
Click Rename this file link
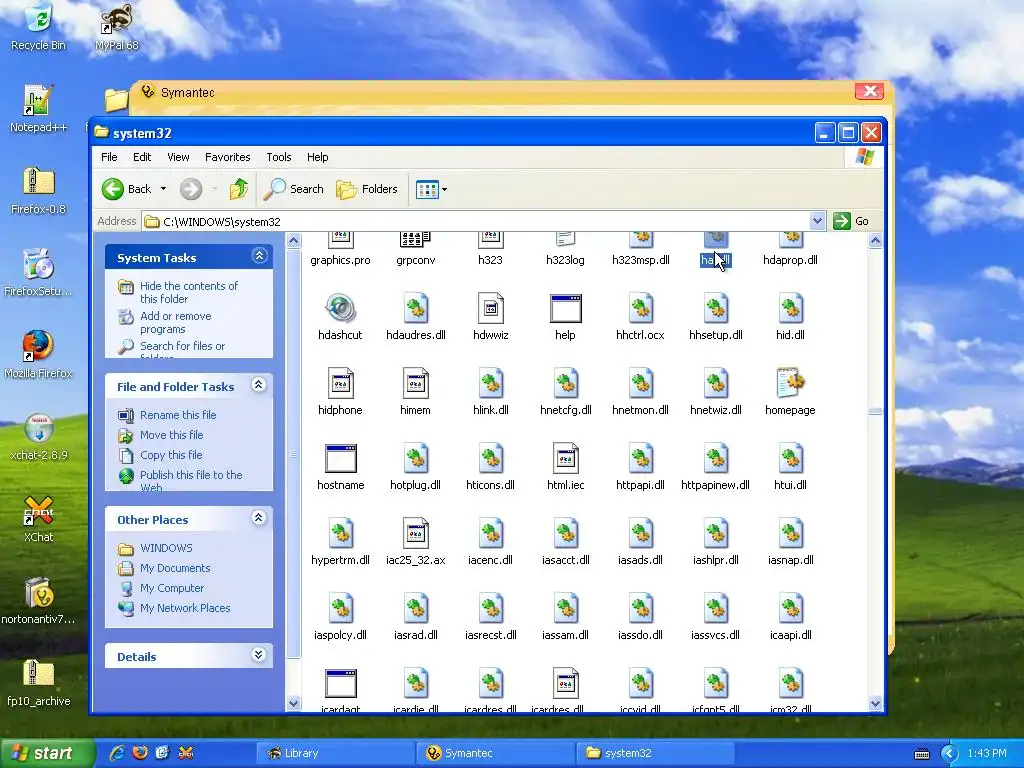coord(178,415)
